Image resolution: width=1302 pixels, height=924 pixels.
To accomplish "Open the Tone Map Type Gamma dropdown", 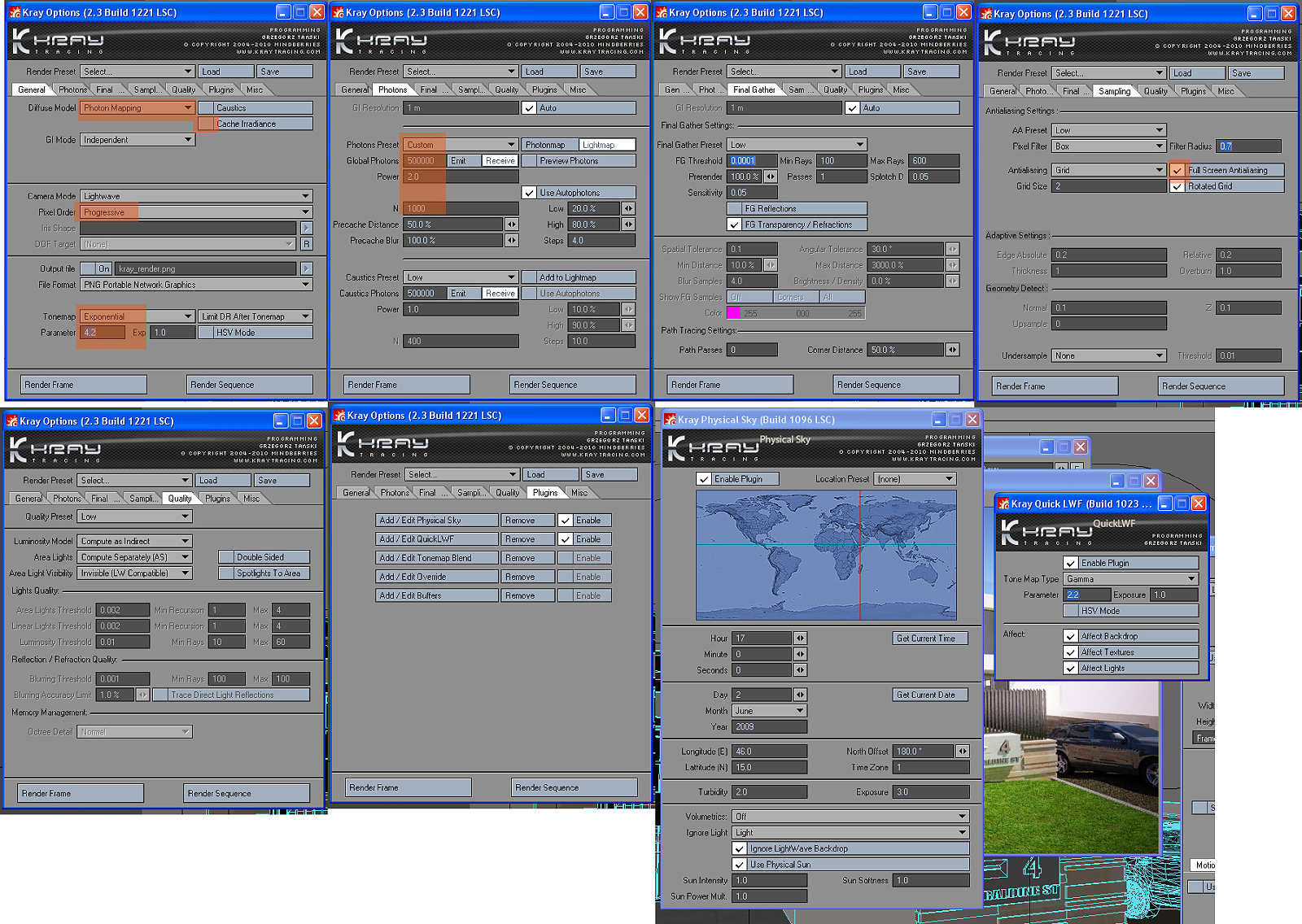I will [x=1132, y=579].
